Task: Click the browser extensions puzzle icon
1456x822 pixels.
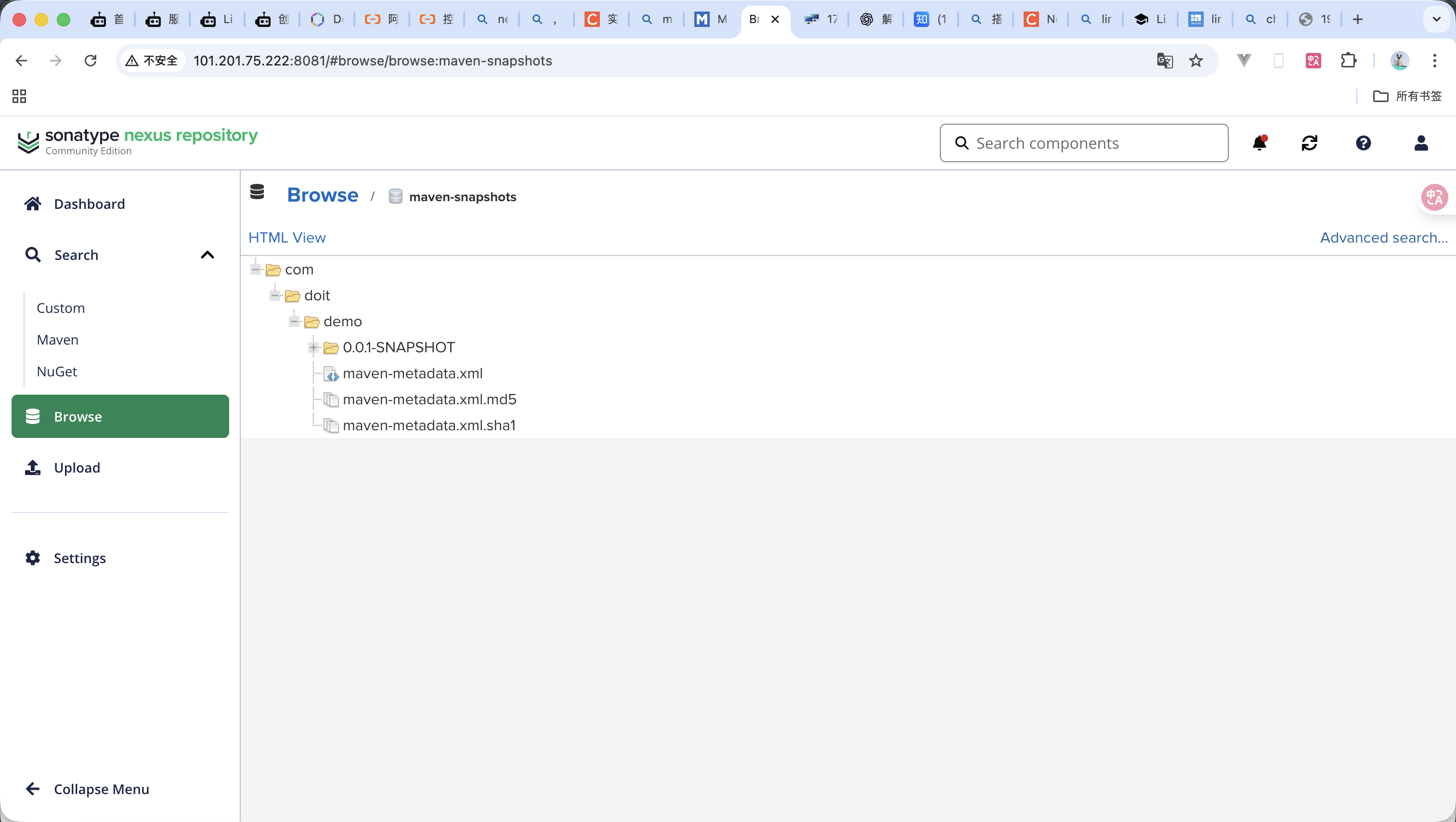Action: 1348,61
